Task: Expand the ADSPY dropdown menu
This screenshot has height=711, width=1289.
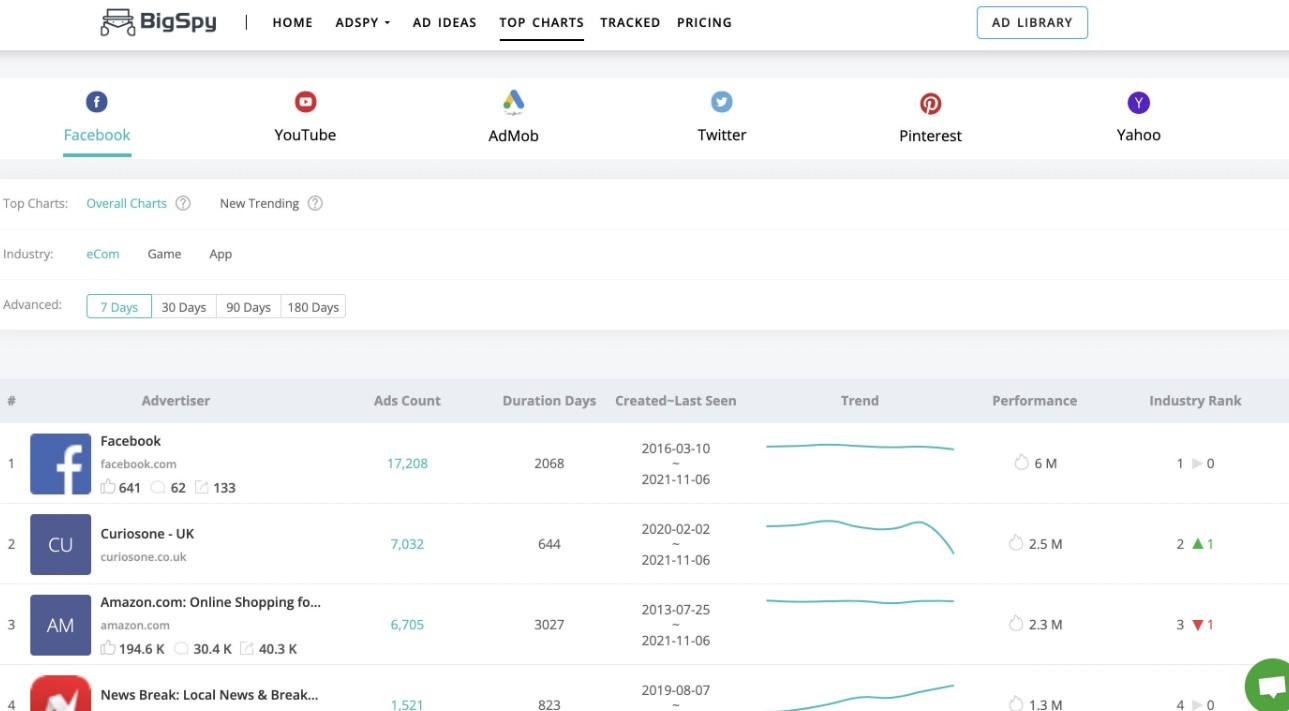Action: coord(362,22)
